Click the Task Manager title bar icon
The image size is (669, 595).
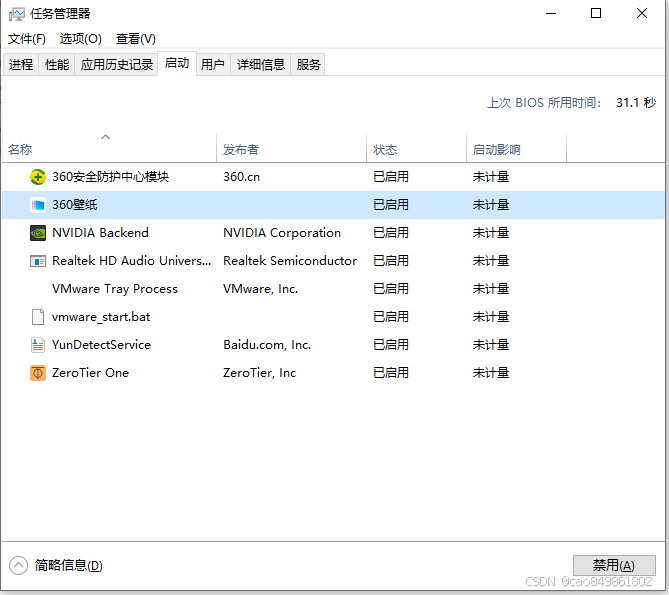point(17,14)
